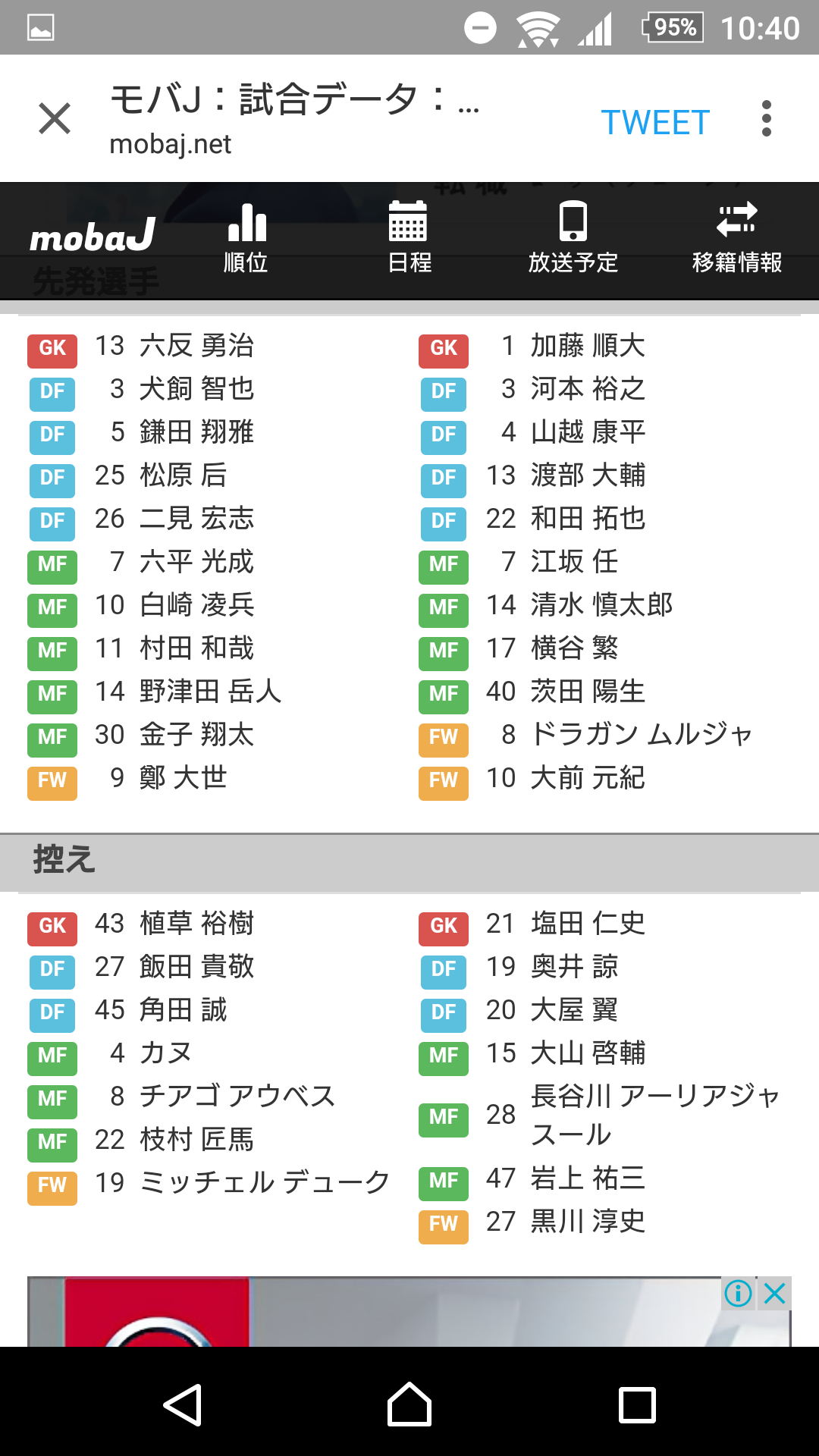This screenshot has height=1456, width=819.
Task: Select substitute ミッチェル デューク
Action: pos(265,1183)
